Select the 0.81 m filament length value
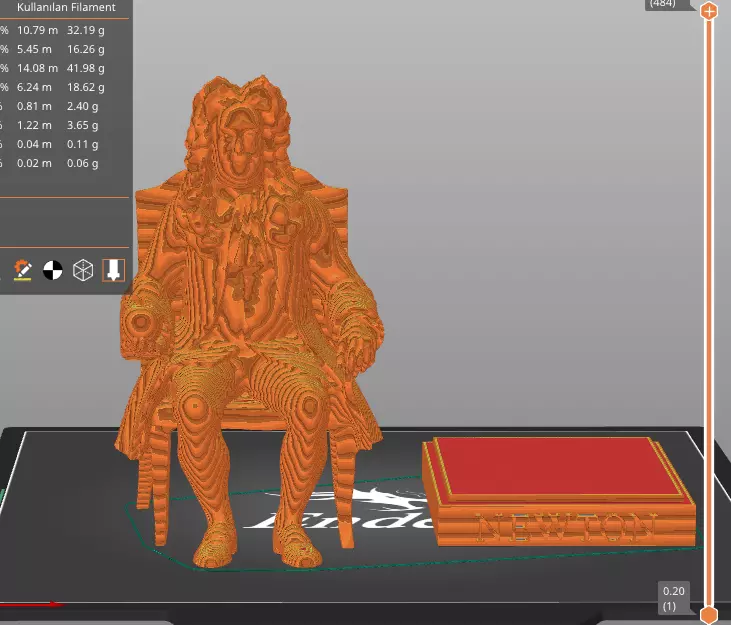This screenshot has width=731, height=625. (x=34, y=106)
